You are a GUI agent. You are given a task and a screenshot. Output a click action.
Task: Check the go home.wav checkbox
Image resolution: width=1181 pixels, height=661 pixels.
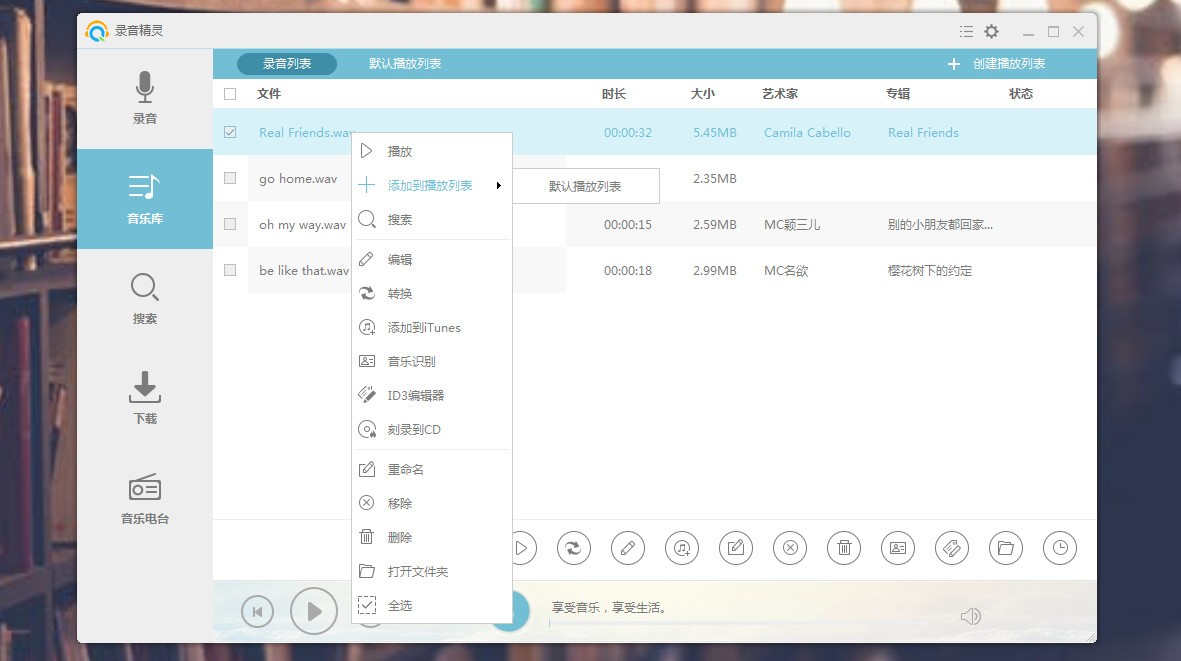(x=230, y=178)
